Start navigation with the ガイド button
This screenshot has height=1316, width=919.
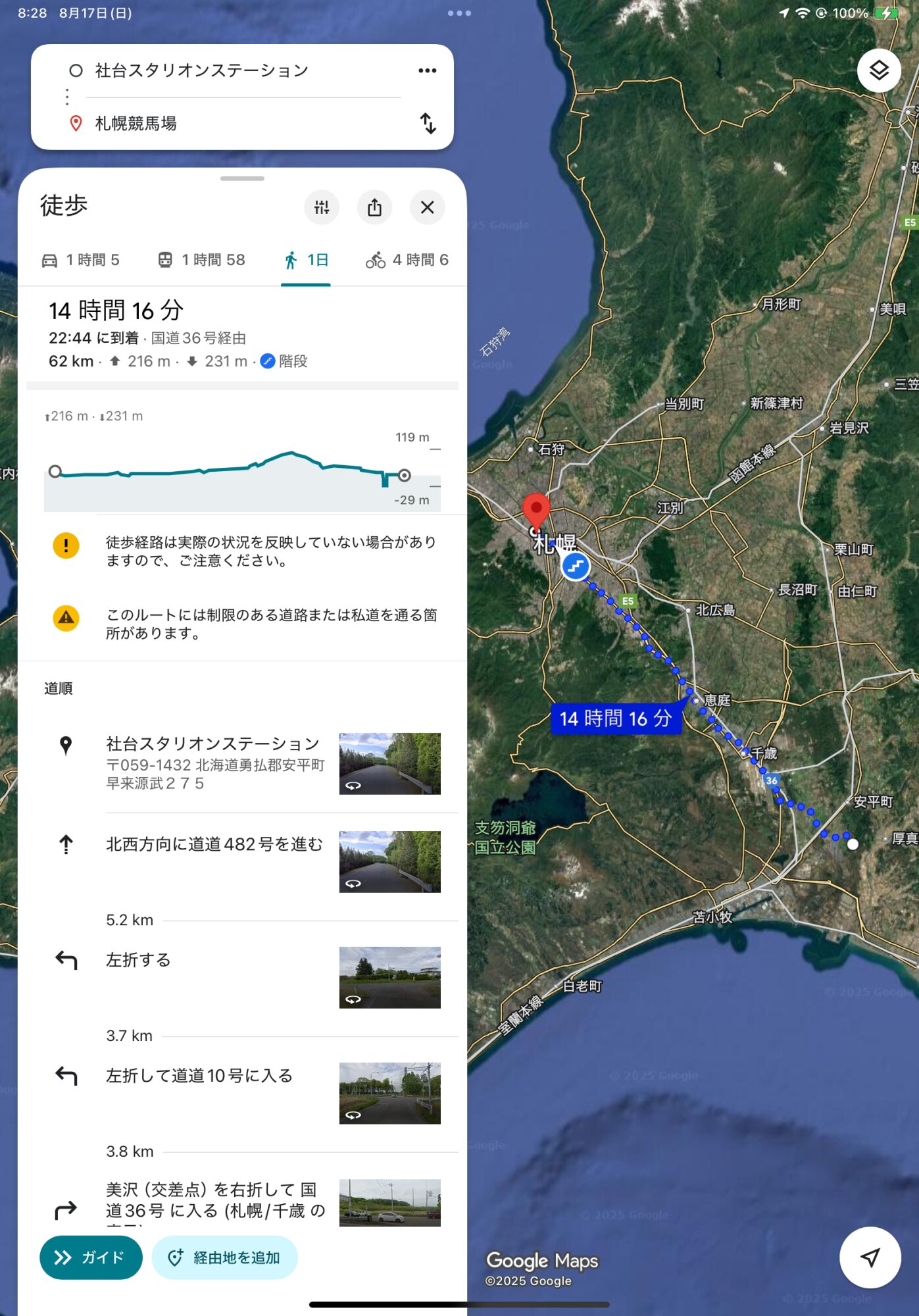[91, 1257]
